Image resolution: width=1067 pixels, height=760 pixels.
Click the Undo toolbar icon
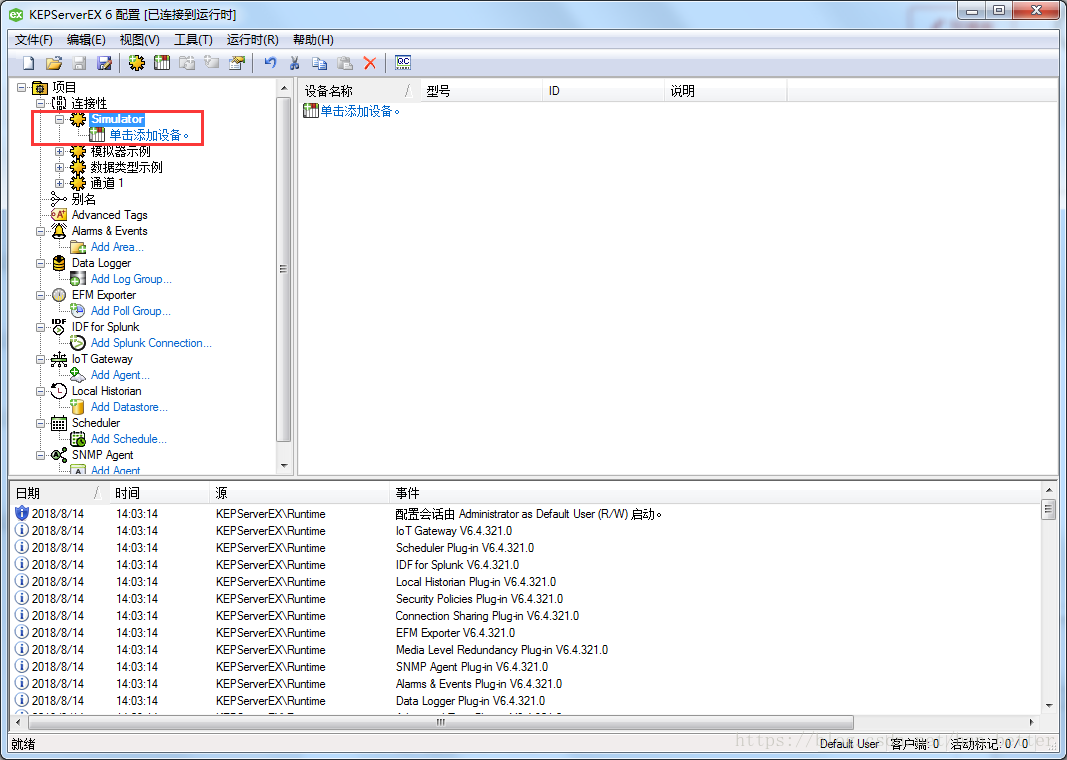tap(268, 62)
